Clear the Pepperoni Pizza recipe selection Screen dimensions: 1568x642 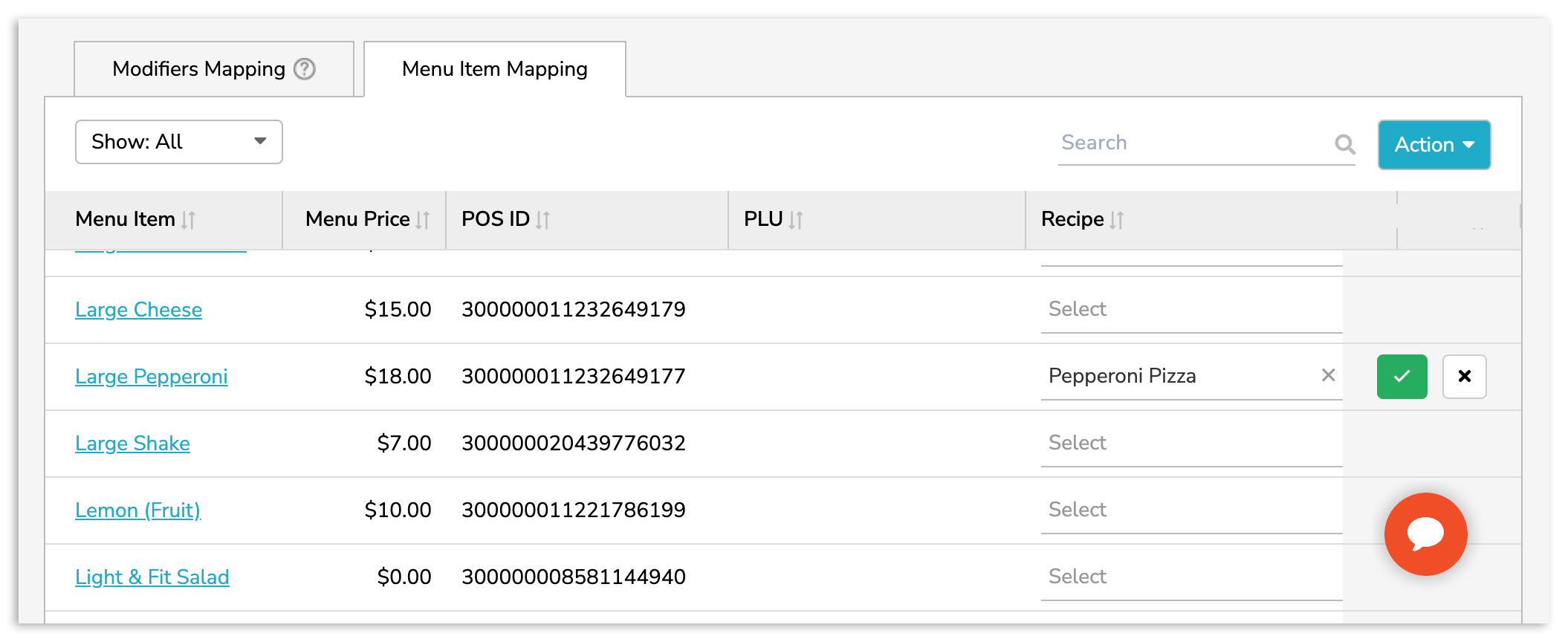[1328, 376]
